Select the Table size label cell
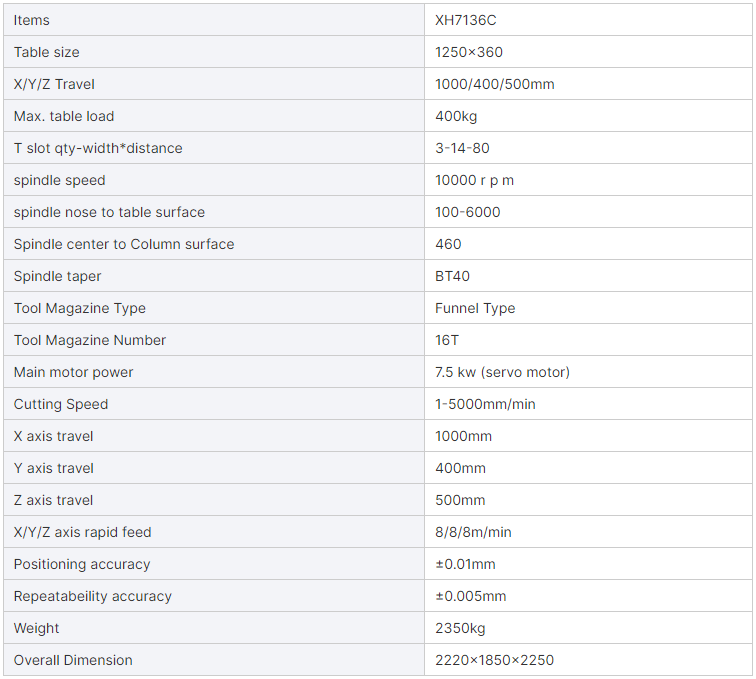 coord(214,52)
